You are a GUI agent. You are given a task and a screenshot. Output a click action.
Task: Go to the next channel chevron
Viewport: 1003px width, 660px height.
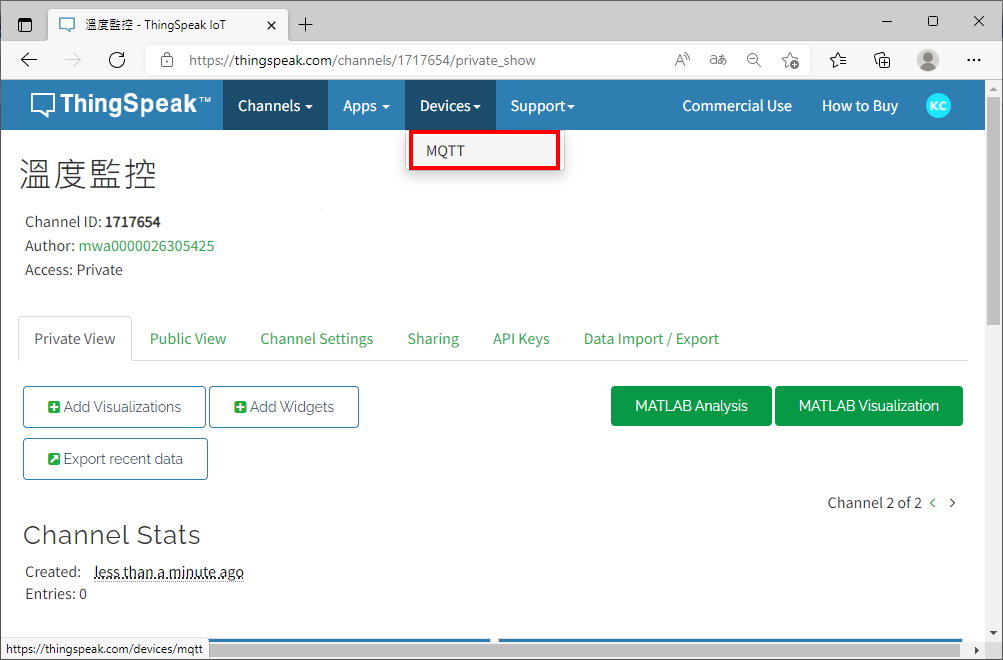[952, 503]
